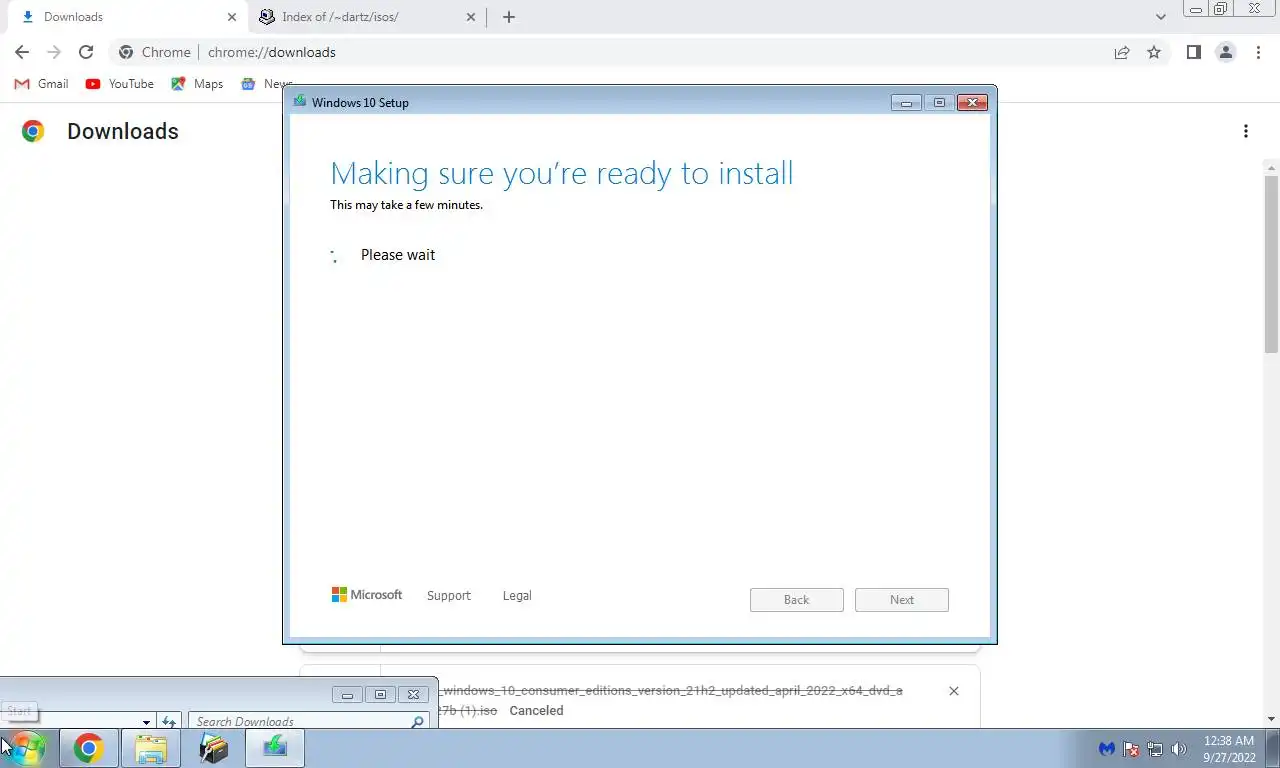Click the Windows 10 Setup taskbar icon
Image resolution: width=1280 pixels, height=768 pixels.
point(275,748)
